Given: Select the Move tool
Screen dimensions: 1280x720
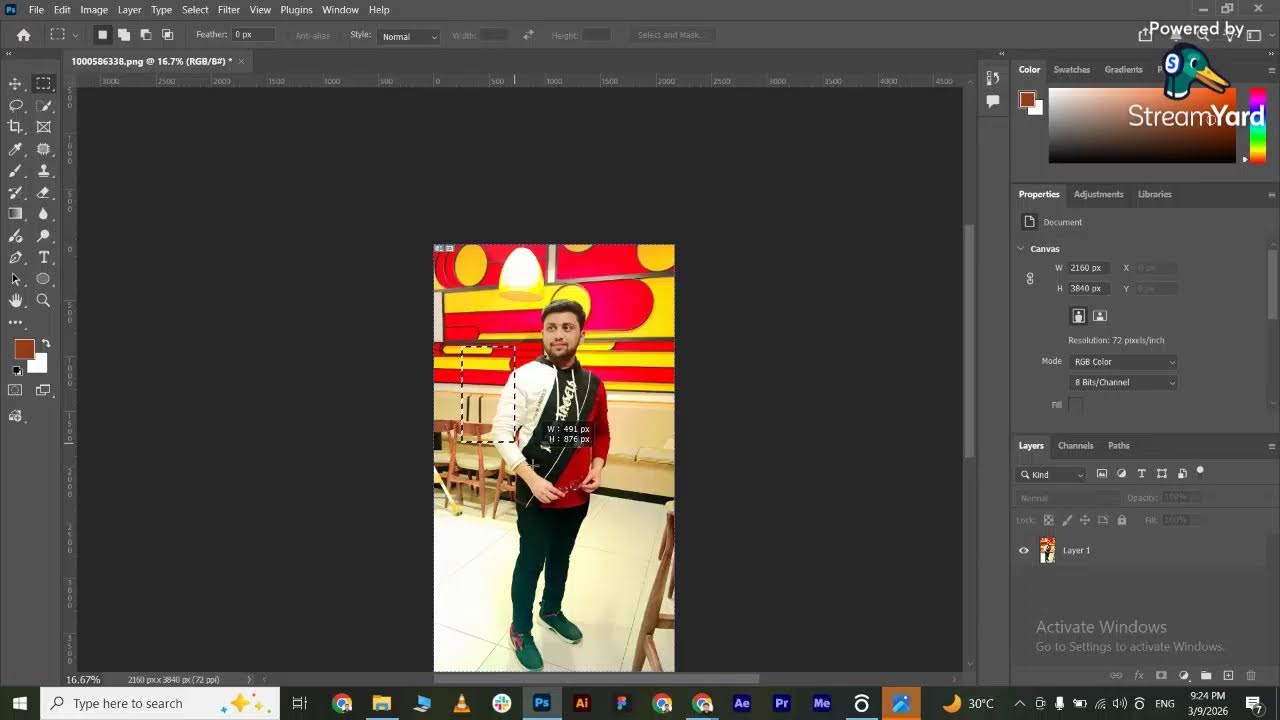Looking at the screenshot, I should (15, 83).
